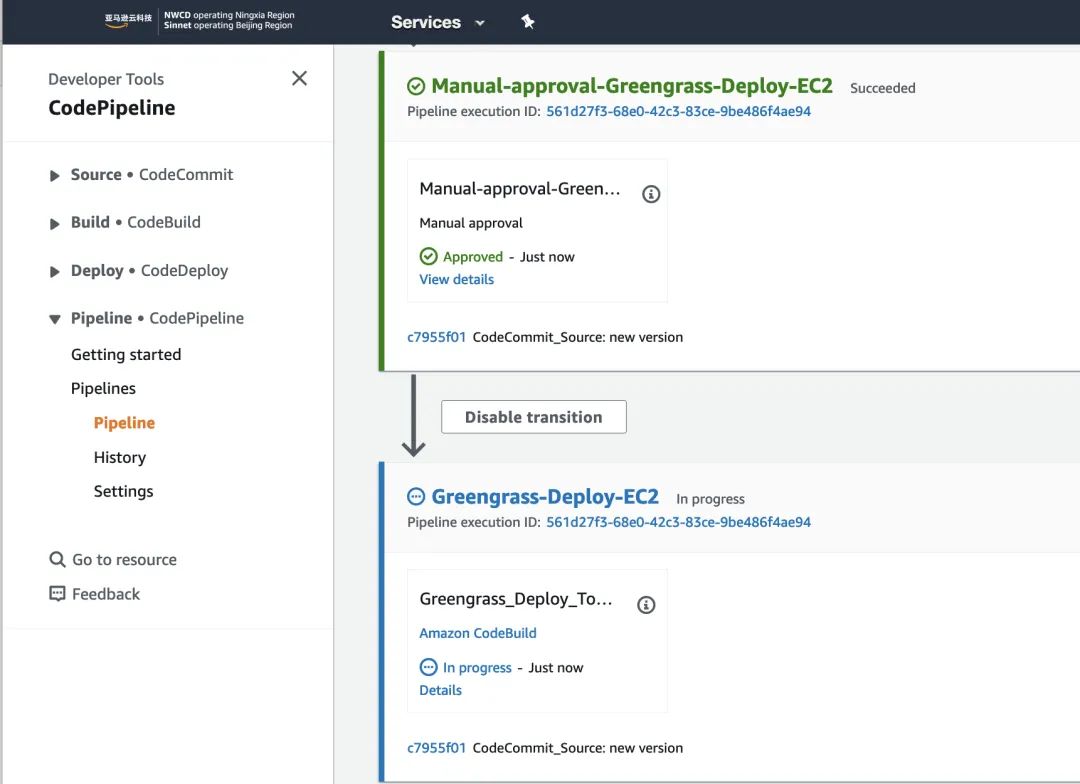Image resolution: width=1080 pixels, height=784 pixels.
Task: Click the Feedback speech bubble icon
Action: tap(57, 594)
